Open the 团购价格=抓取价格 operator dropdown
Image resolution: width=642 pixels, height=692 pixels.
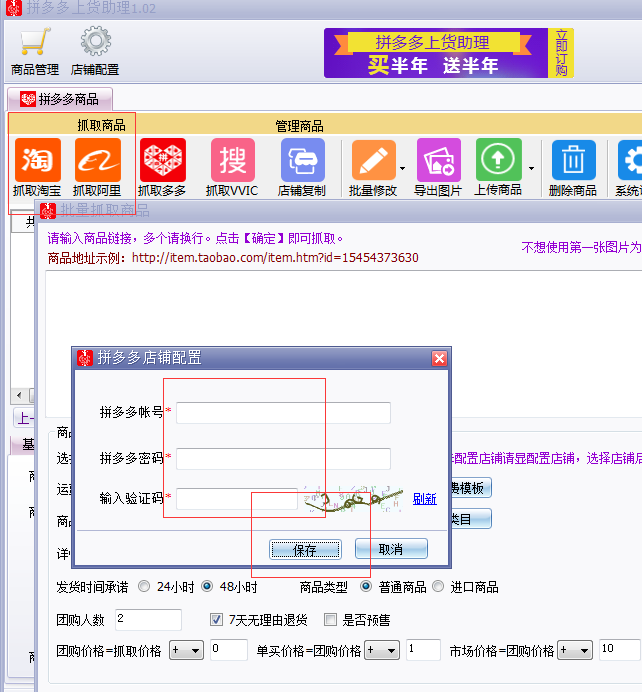pyautogui.click(x=187, y=651)
